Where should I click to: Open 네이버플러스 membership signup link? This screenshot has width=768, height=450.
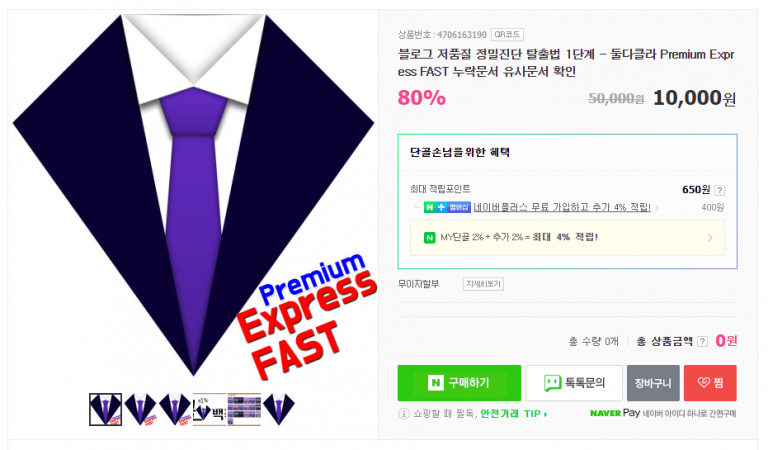click(x=562, y=208)
